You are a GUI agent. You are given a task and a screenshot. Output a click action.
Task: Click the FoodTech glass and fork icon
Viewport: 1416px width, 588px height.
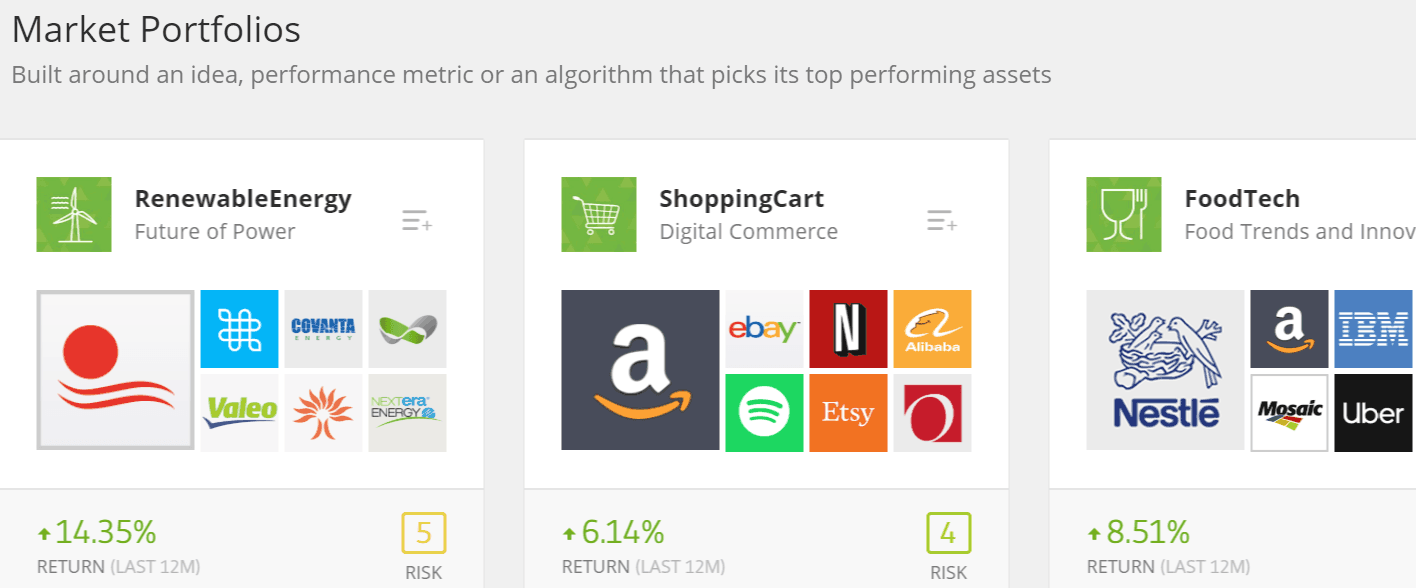[1123, 214]
